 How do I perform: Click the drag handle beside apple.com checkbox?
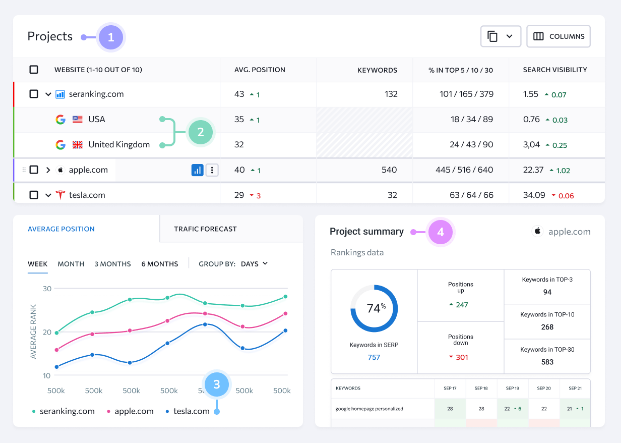(x=24, y=170)
